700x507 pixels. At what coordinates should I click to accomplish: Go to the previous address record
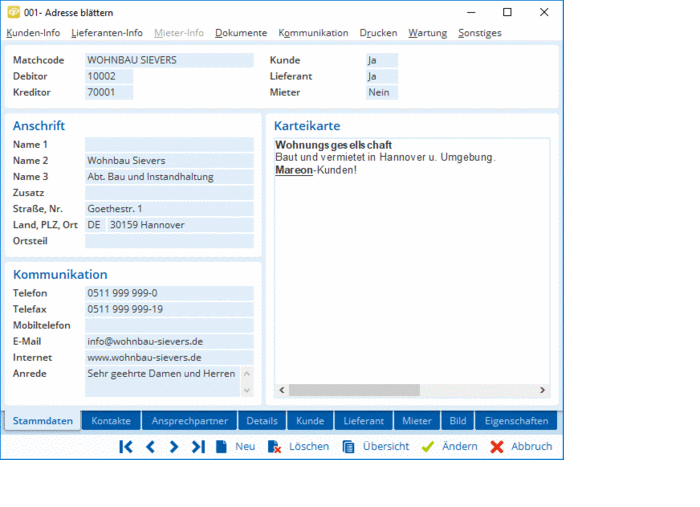[150, 447]
